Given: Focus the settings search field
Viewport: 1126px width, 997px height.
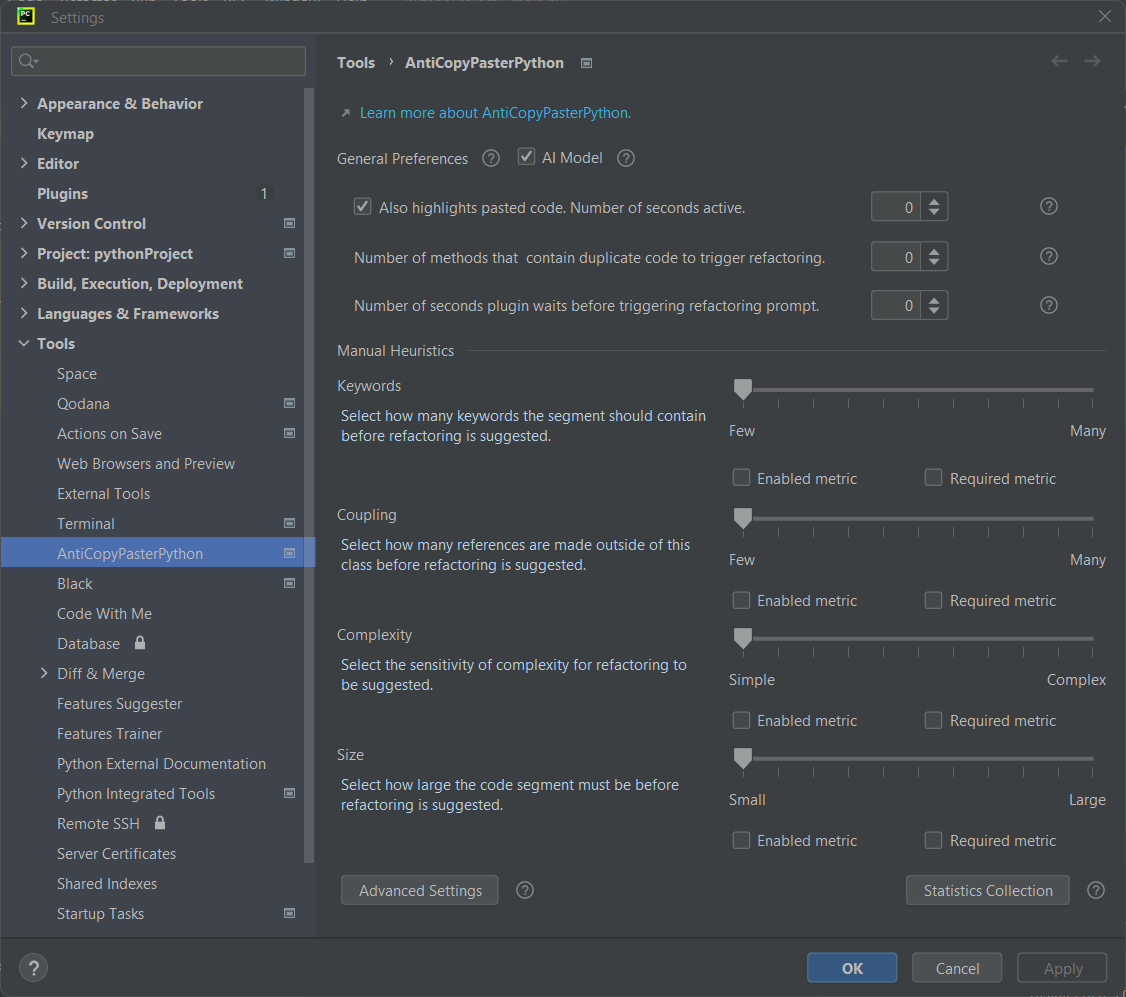Looking at the screenshot, I should (x=159, y=61).
